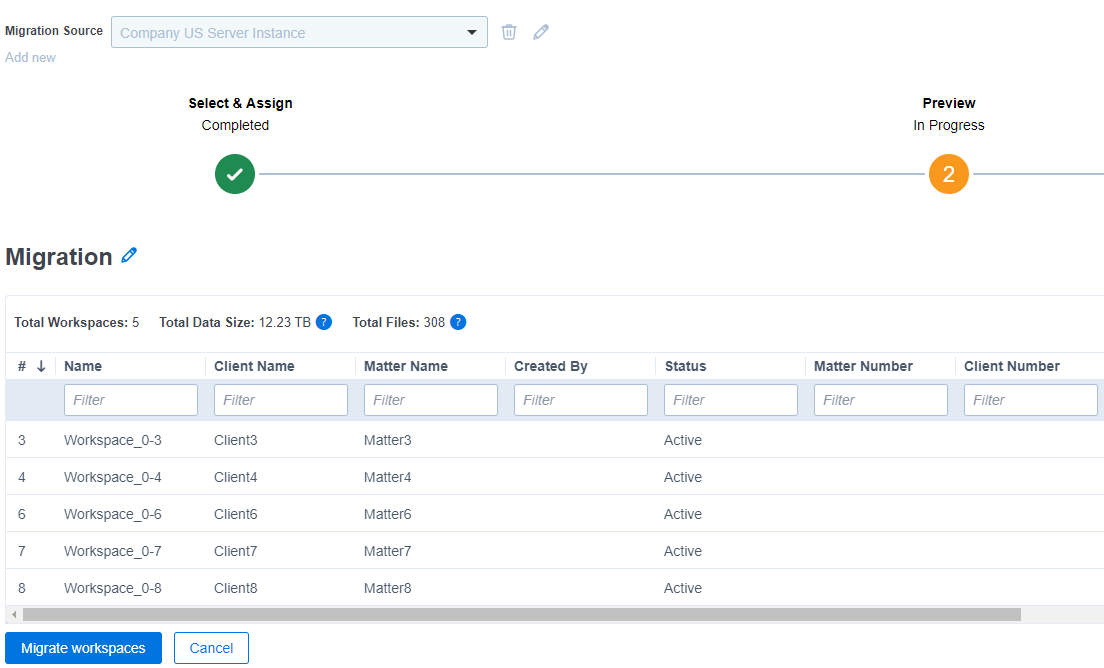Image resolution: width=1104 pixels, height=668 pixels.
Task: Show help for Total Files
Action: point(458,322)
